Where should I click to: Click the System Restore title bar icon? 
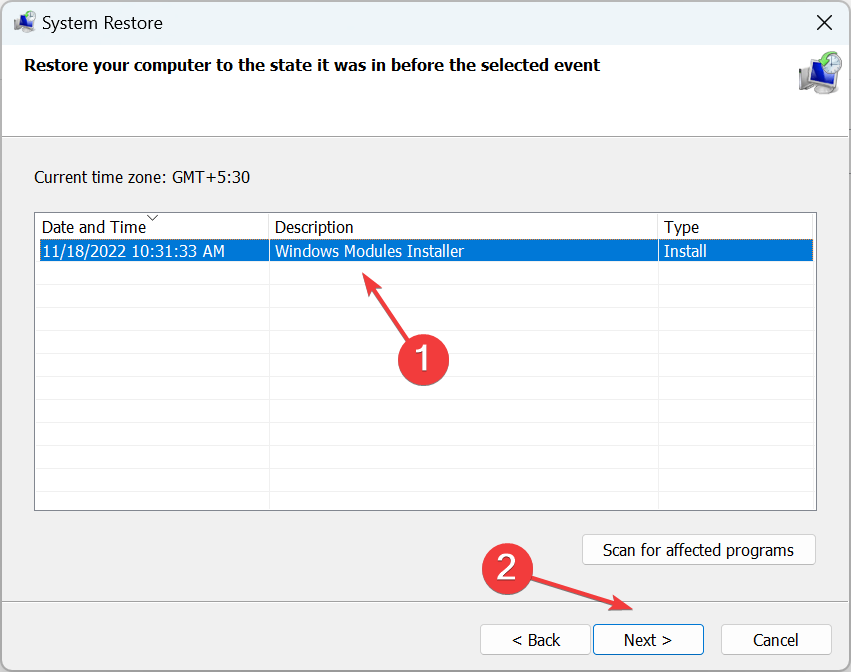[24, 23]
